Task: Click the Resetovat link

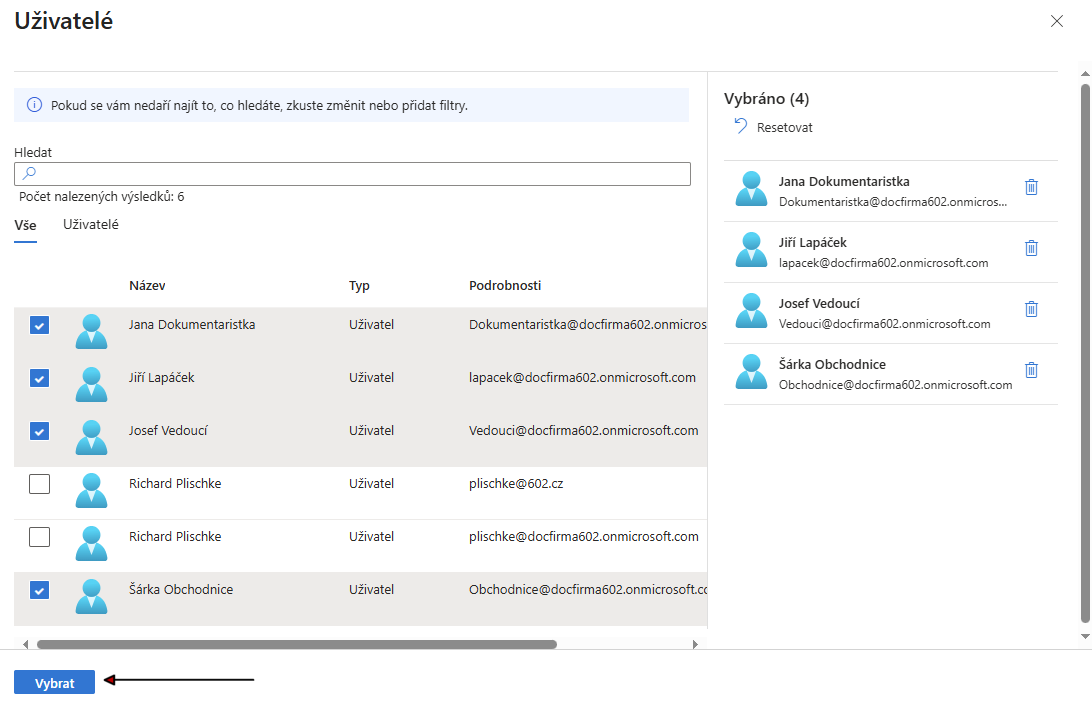Action: [784, 127]
